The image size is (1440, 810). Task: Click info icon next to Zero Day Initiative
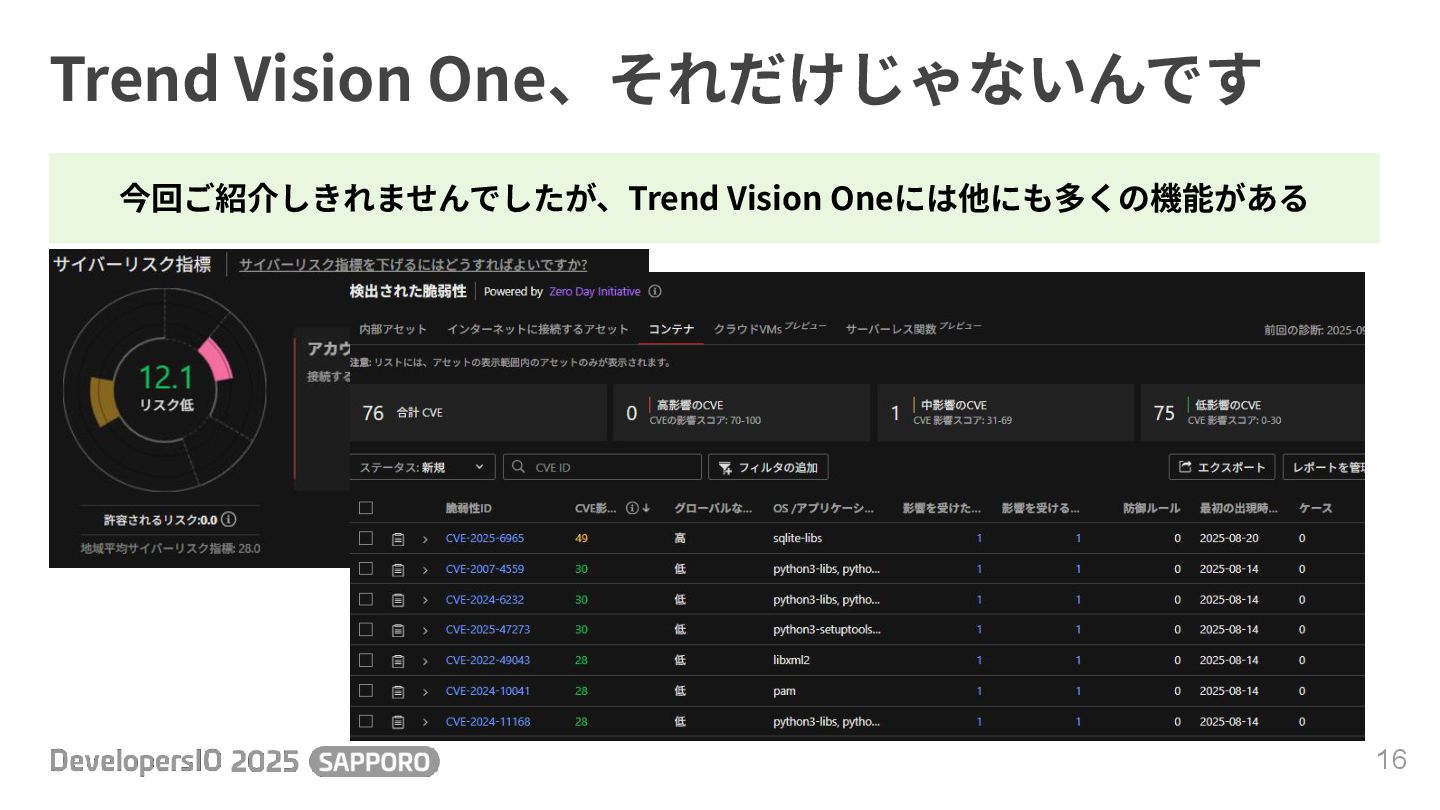655,292
